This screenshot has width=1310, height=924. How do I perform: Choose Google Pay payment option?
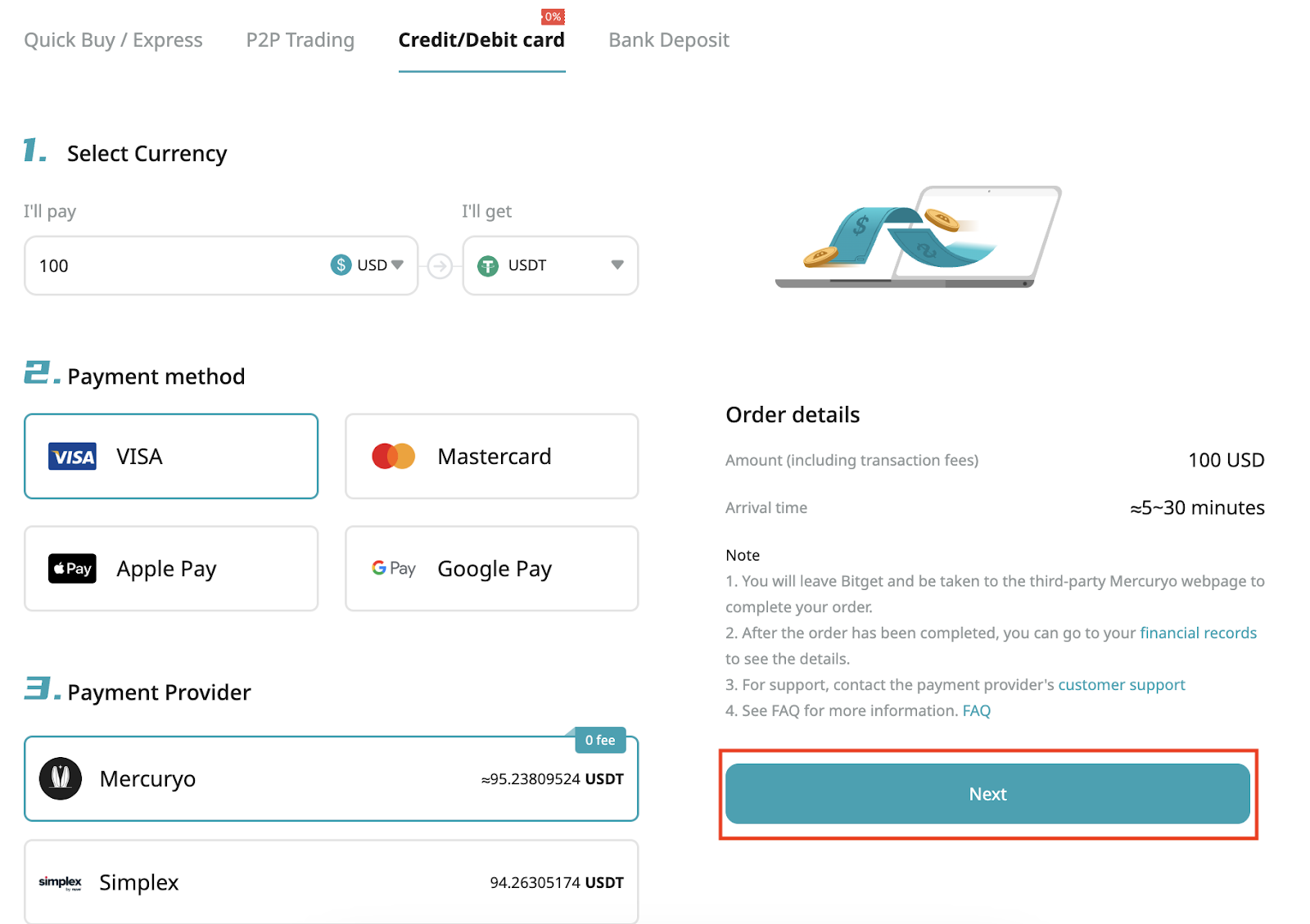point(491,568)
